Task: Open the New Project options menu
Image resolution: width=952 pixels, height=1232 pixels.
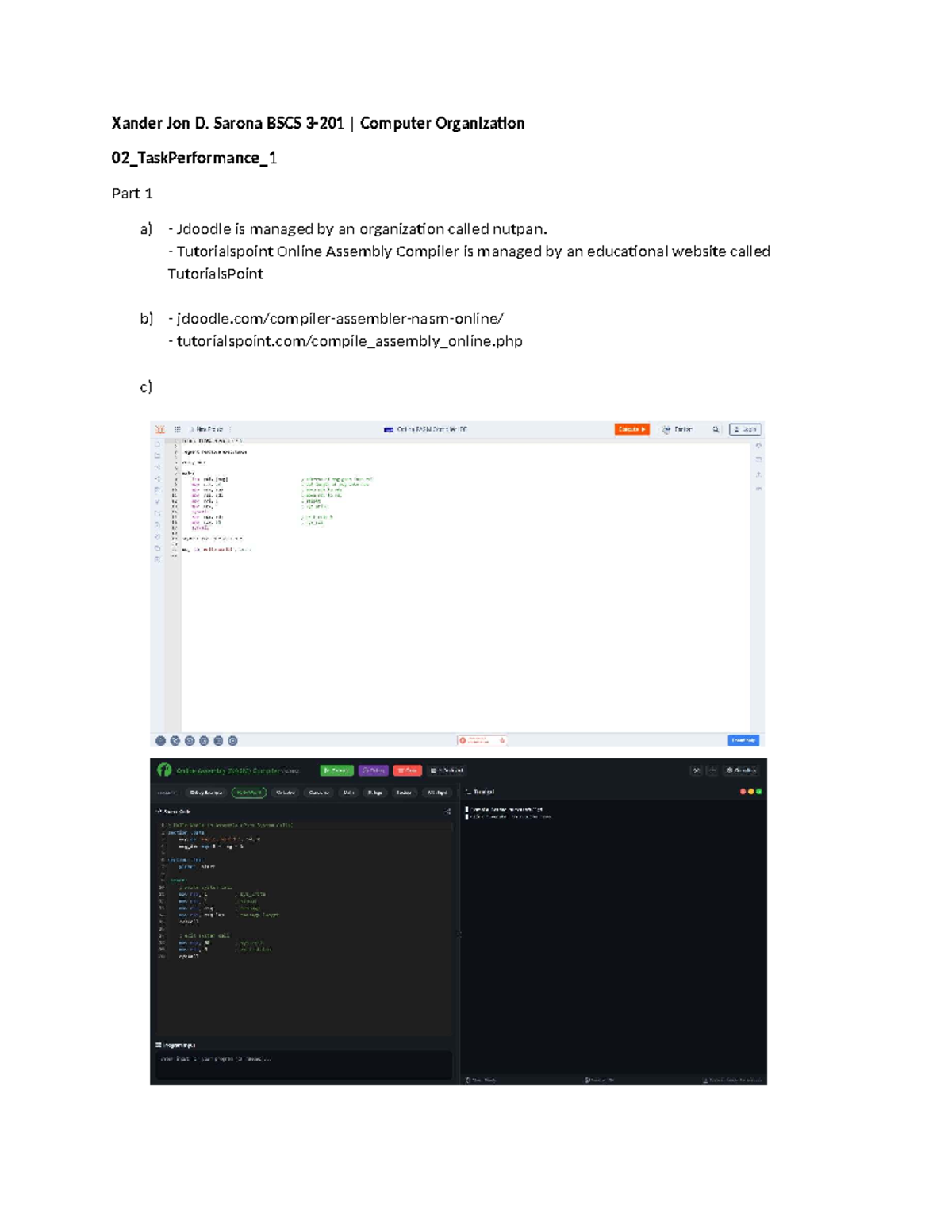Action: 230,429
